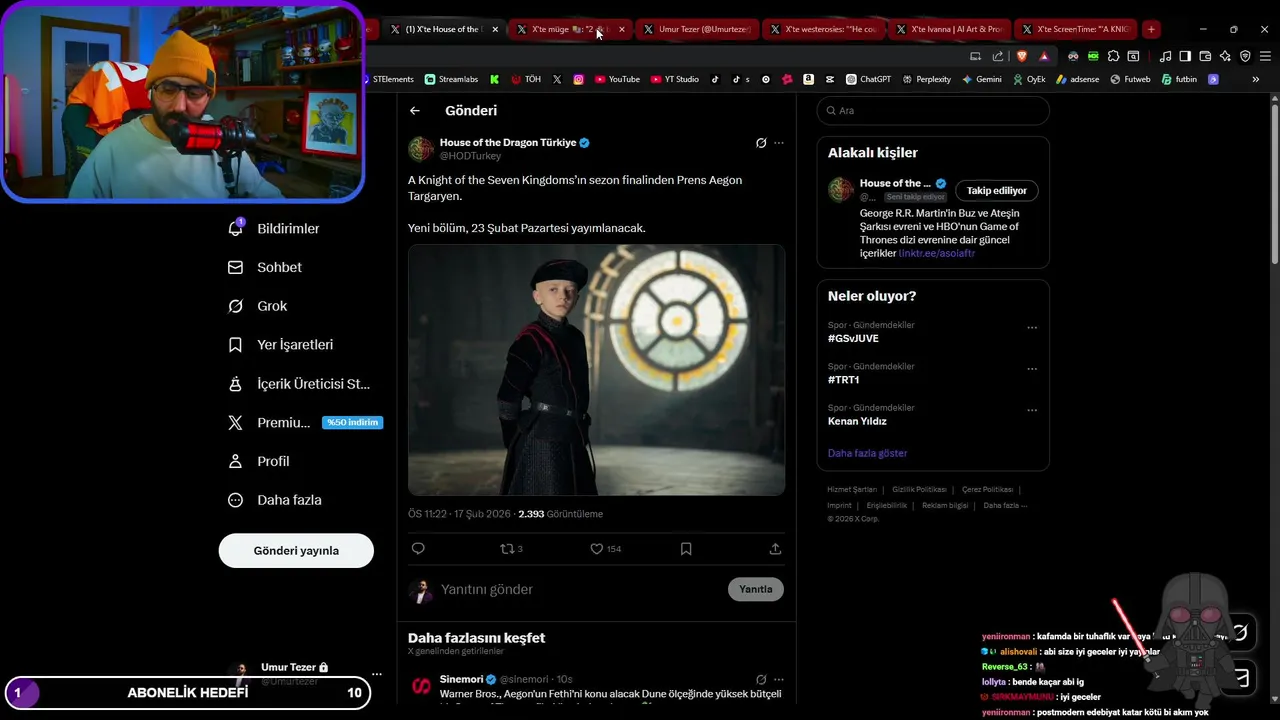Bookmark the post with the ribbon icon
1280x720 pixels.
coord(686,549)
